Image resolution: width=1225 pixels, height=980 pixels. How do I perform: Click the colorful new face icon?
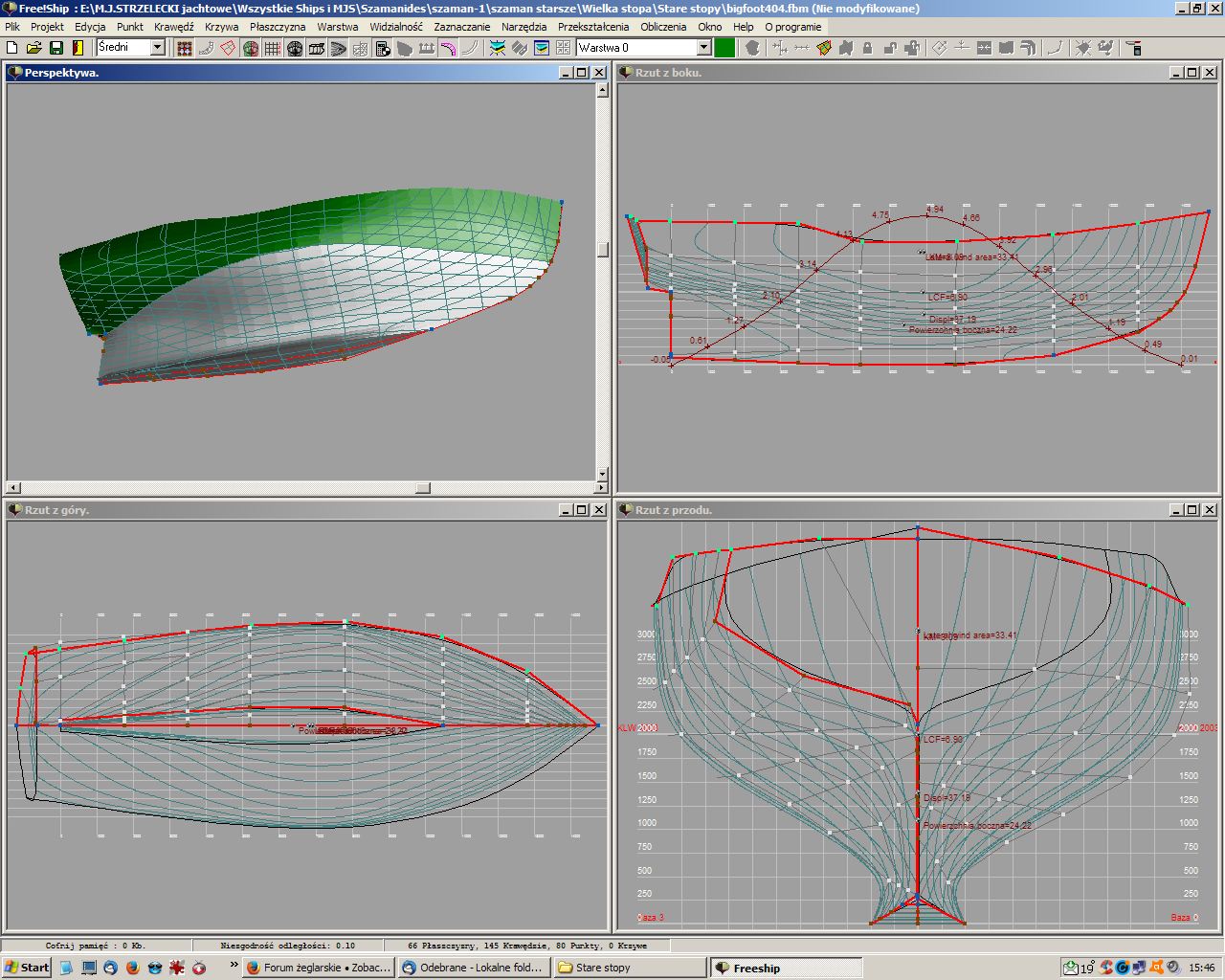pyautogui.click(x=824, y=48)
